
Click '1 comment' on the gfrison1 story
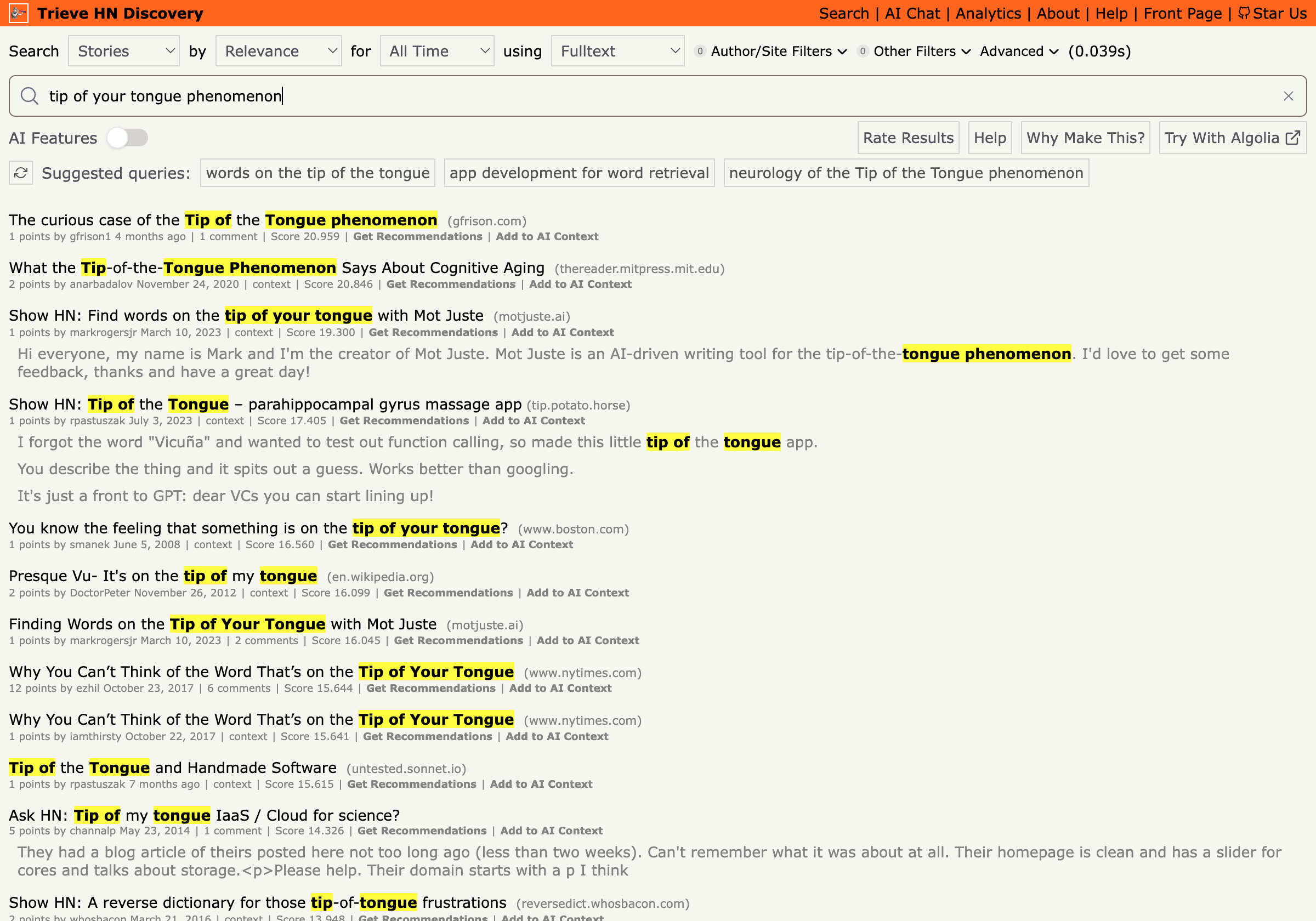(228, 236)
